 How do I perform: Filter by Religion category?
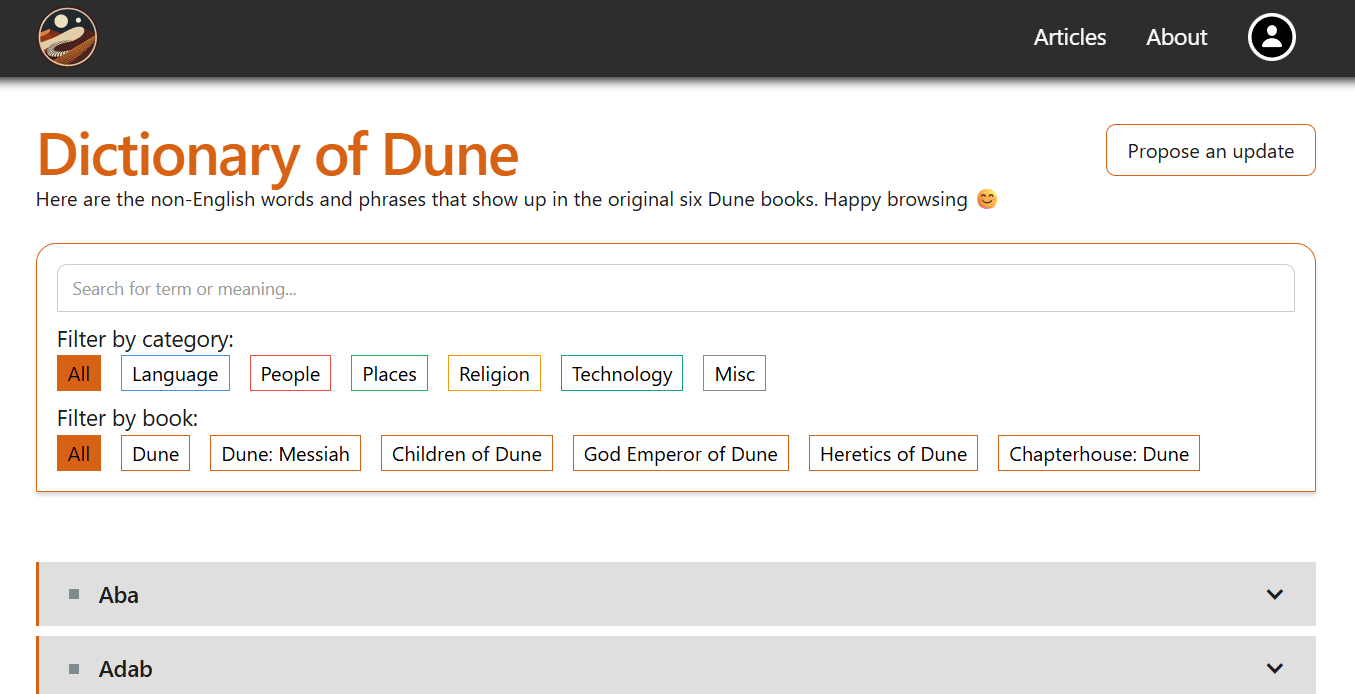tap(494, 373)
